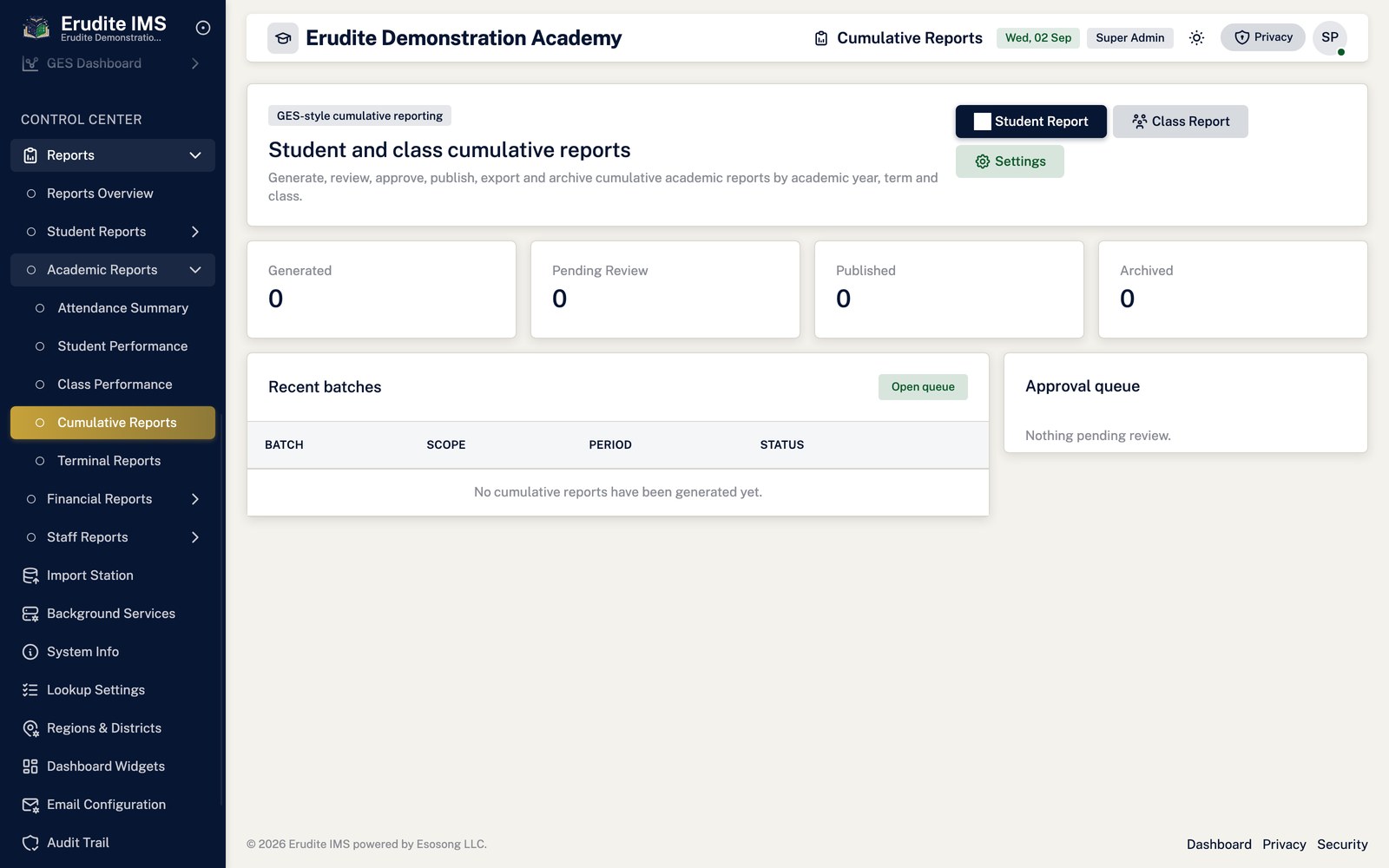The width and height of the screenshot is (1389, 868).
Task: Click the Open queue button
Action: [923, 387]
